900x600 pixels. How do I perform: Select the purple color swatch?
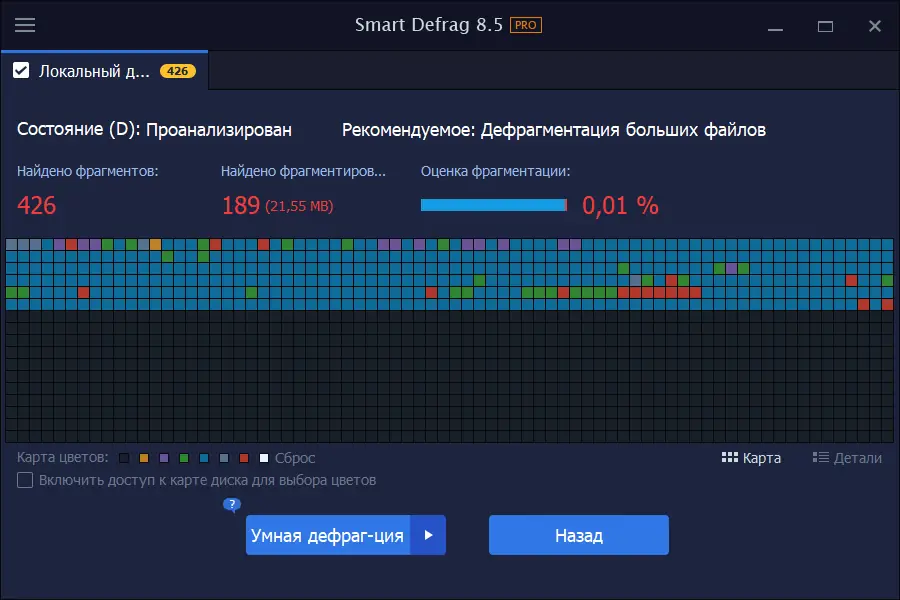165,458
